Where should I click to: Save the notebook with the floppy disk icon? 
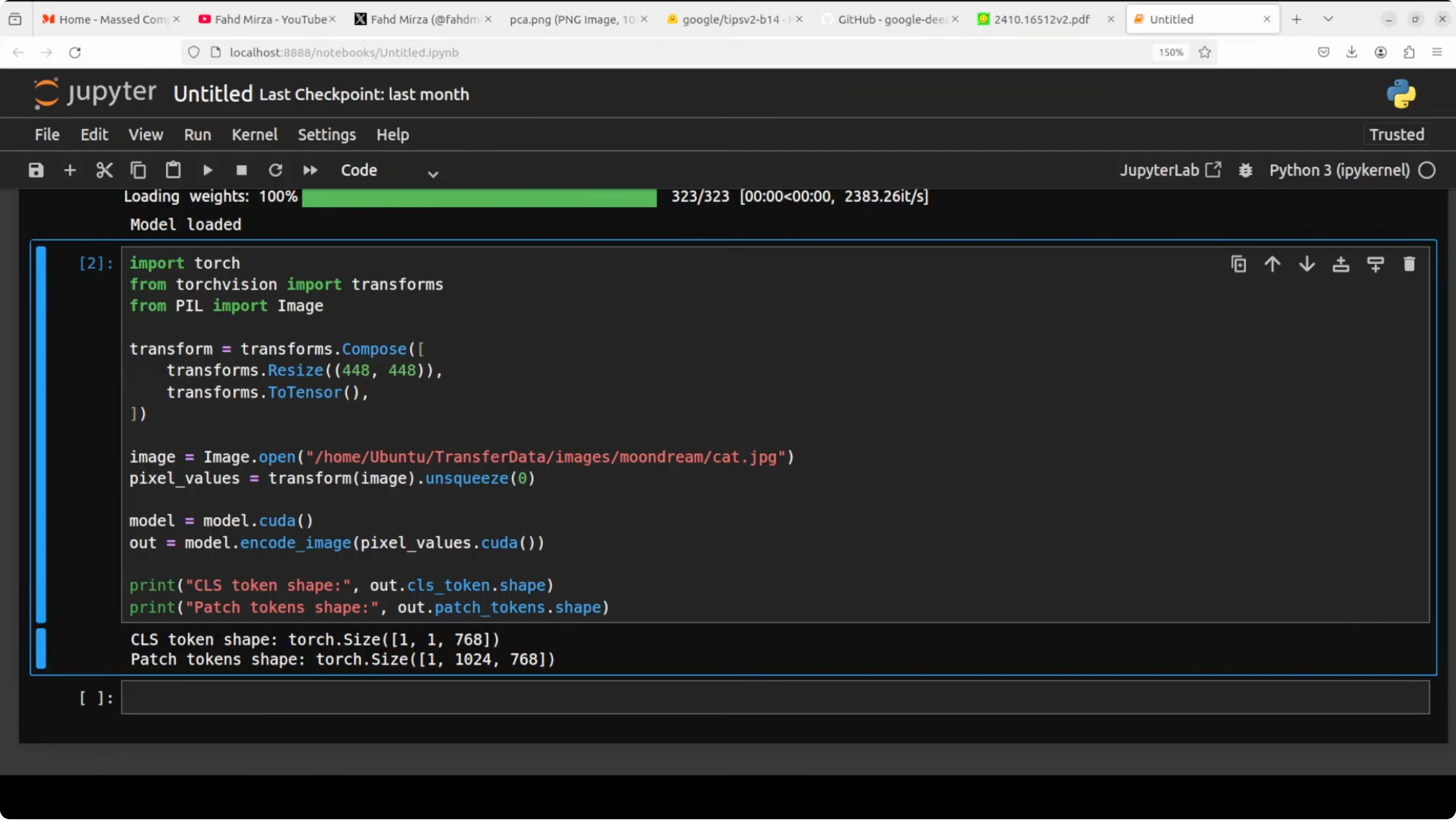[36, 170]
